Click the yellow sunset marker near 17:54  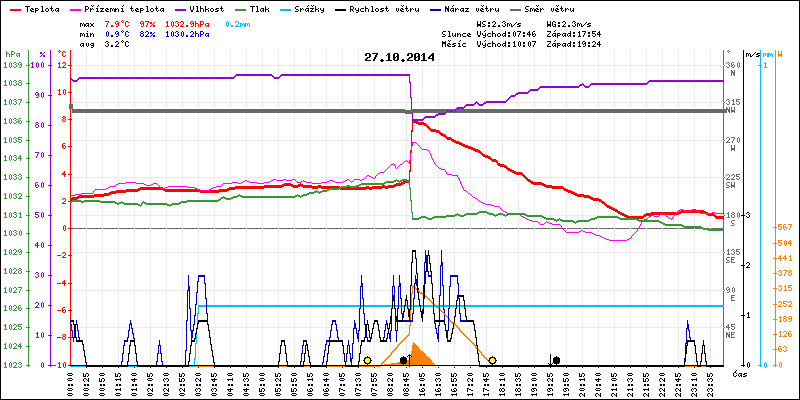point(492,361)
